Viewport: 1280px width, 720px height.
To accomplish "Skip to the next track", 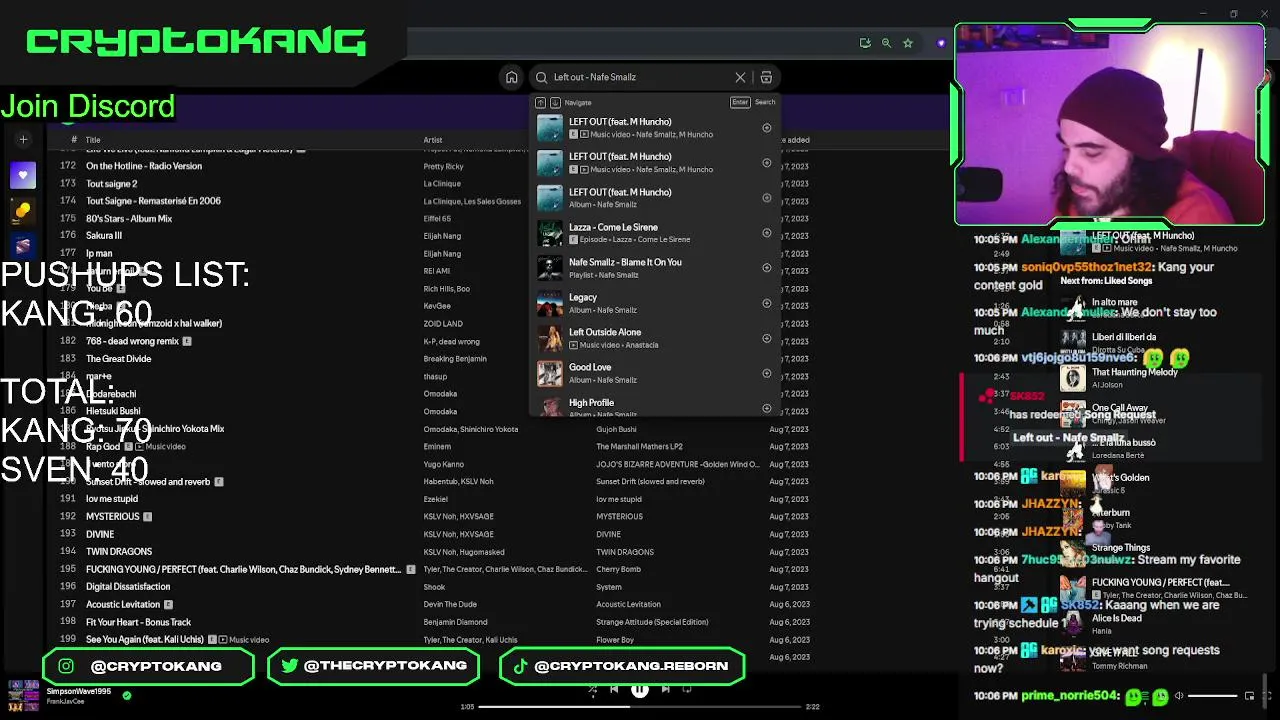I will tap(665, 689).
